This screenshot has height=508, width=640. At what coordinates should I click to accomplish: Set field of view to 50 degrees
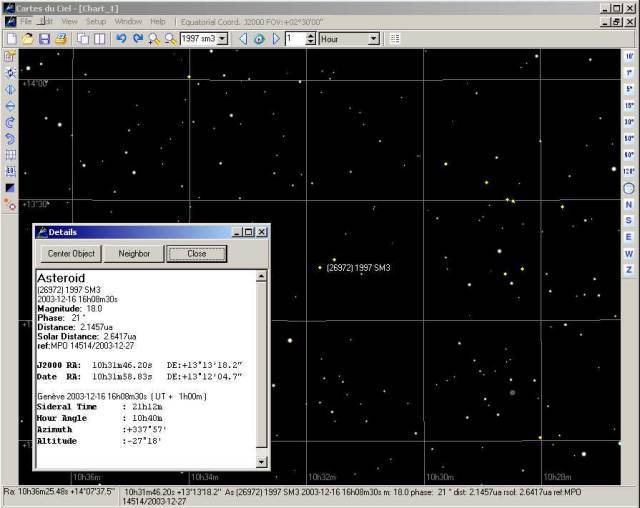tap(629, 138)
